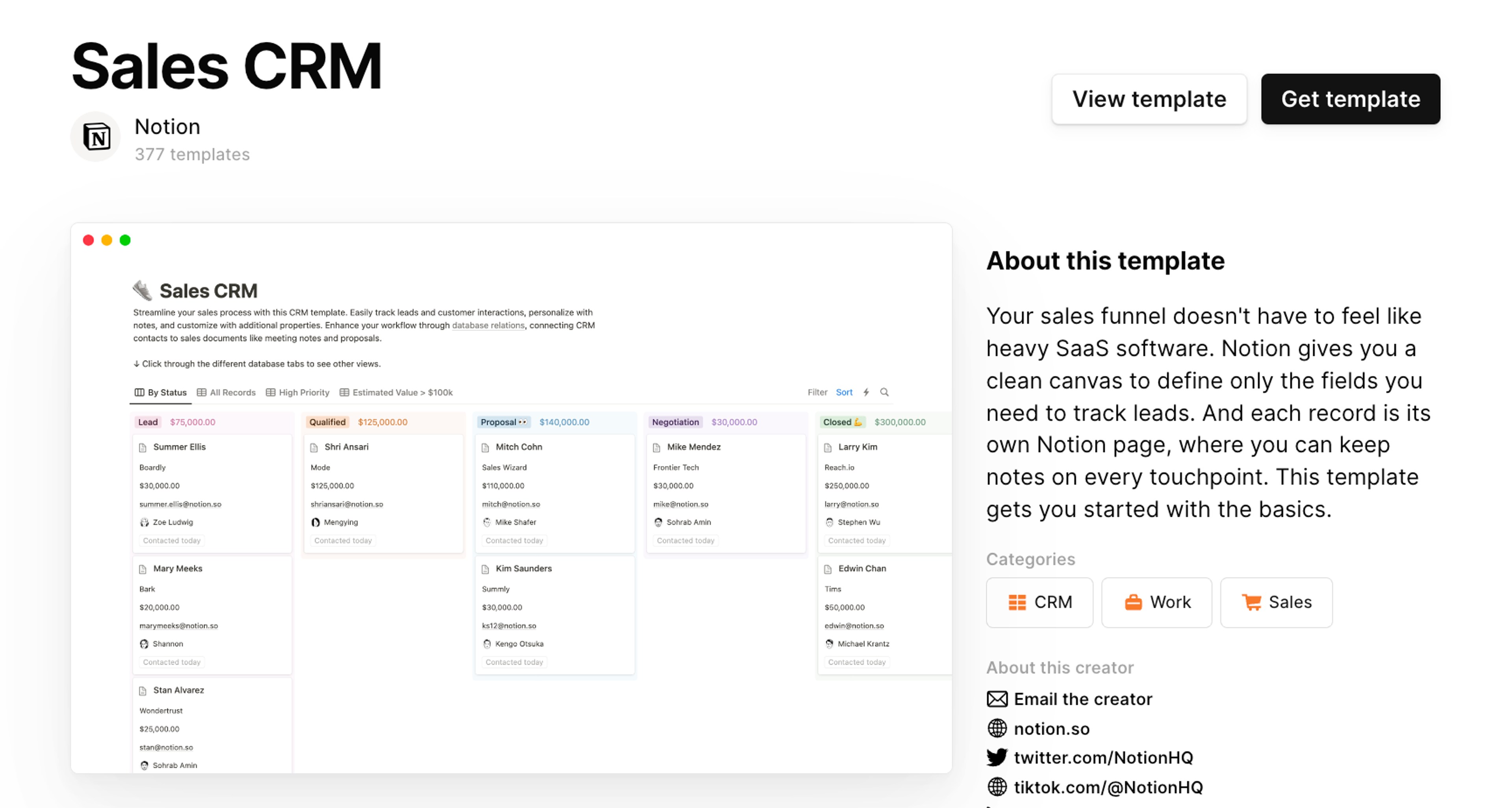
Task: Click the page icon beside Mike Mendez
Action: coord(657,448)
